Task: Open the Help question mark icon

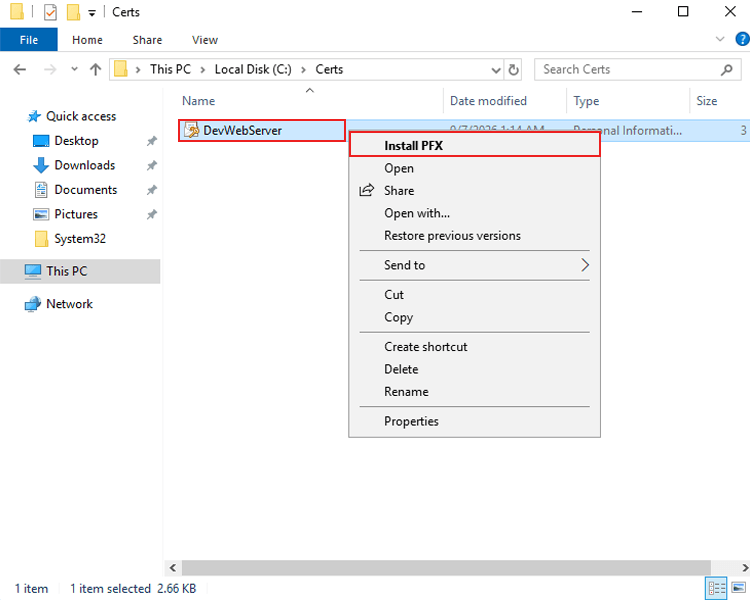Action: pyautogui.click(x=742, y=39)
